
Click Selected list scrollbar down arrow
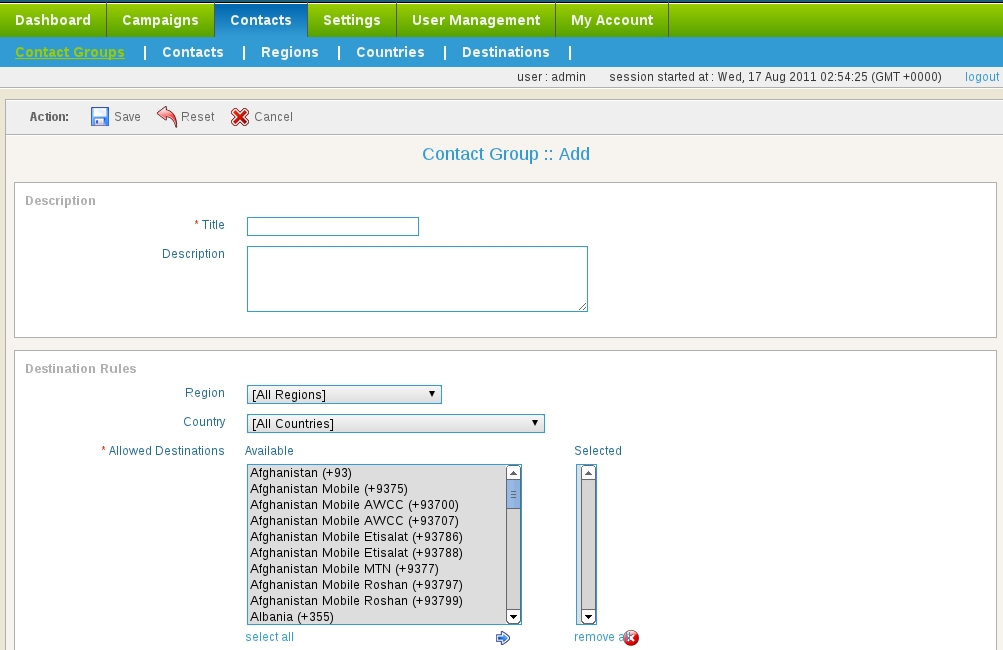pos(588,617)
